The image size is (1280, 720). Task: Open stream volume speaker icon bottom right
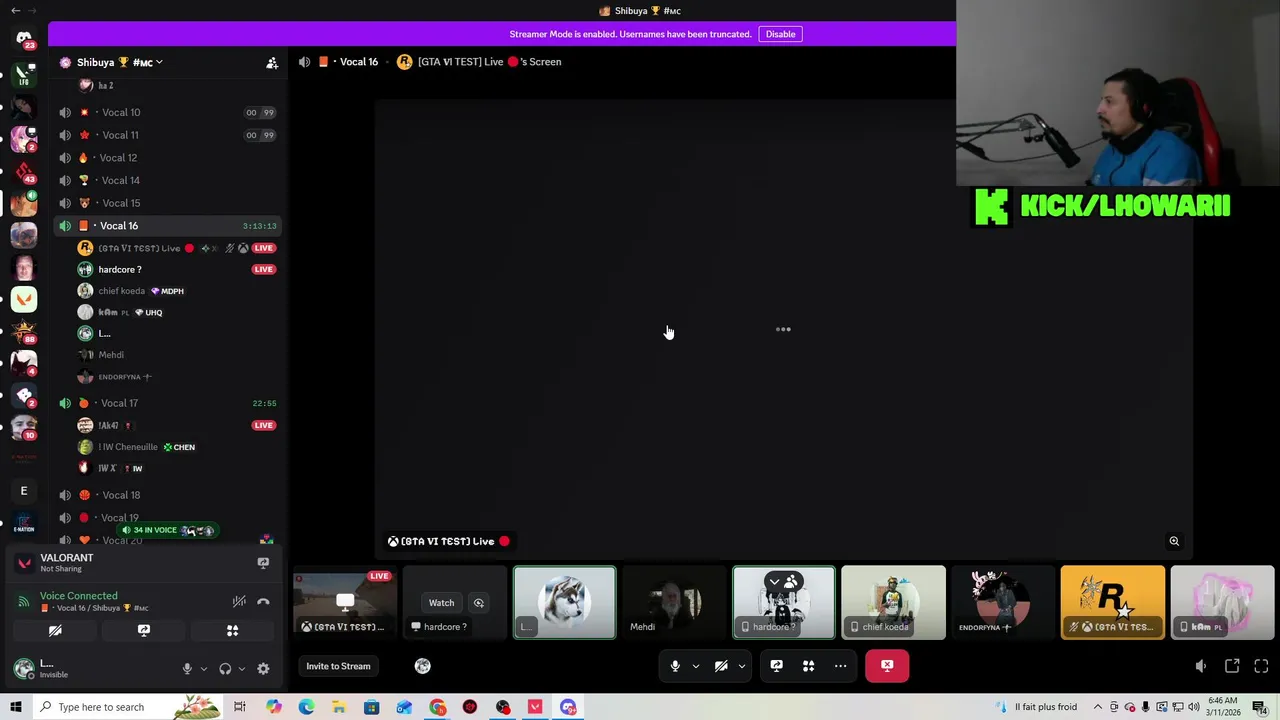(x=1201, y=666)
